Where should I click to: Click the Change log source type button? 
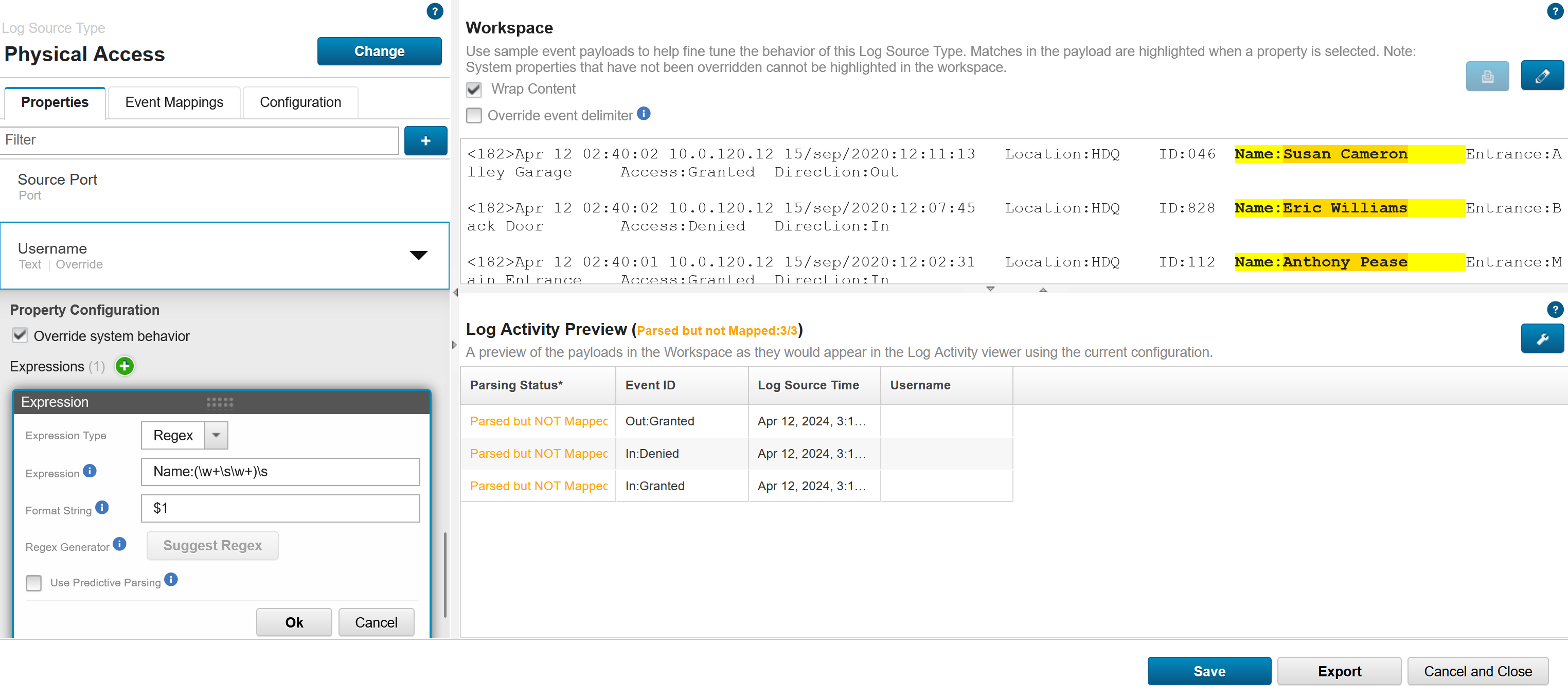tap(379, 52)
